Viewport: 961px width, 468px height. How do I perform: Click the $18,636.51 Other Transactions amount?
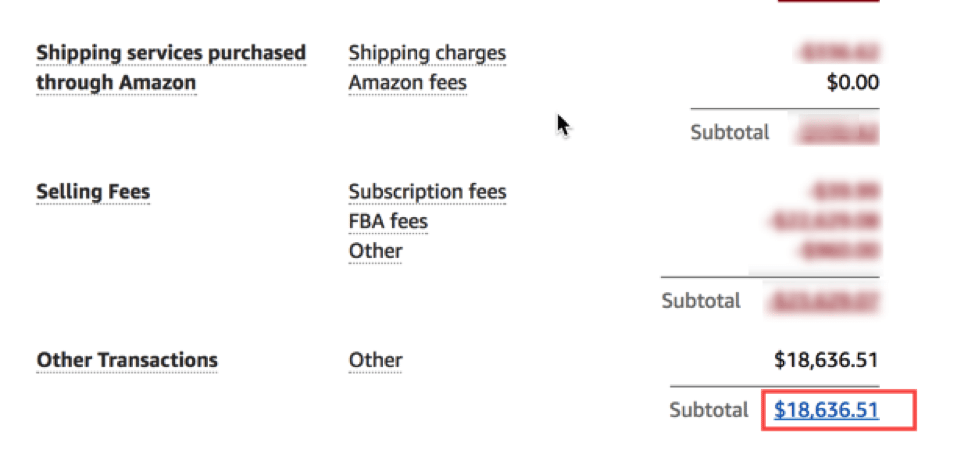coord(826,360)
